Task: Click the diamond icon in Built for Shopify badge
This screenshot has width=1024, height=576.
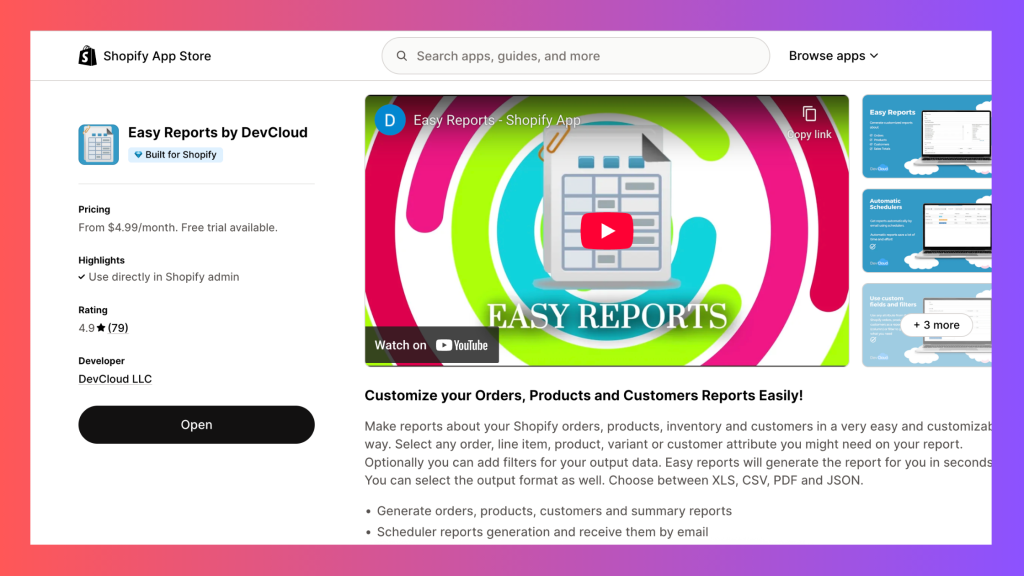Action: tap(137, 155)
